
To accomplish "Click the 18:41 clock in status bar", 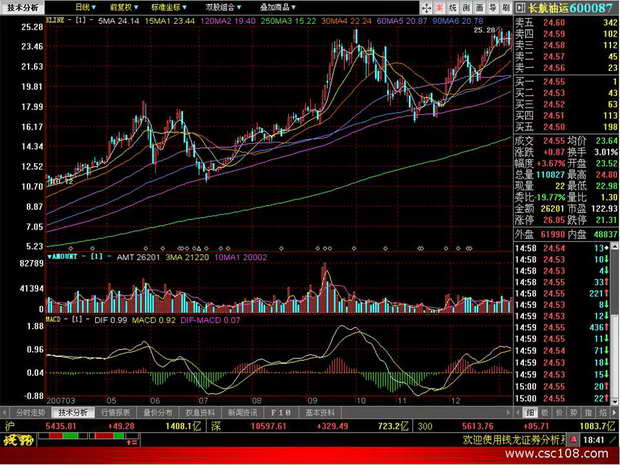I will coord(594,440).
